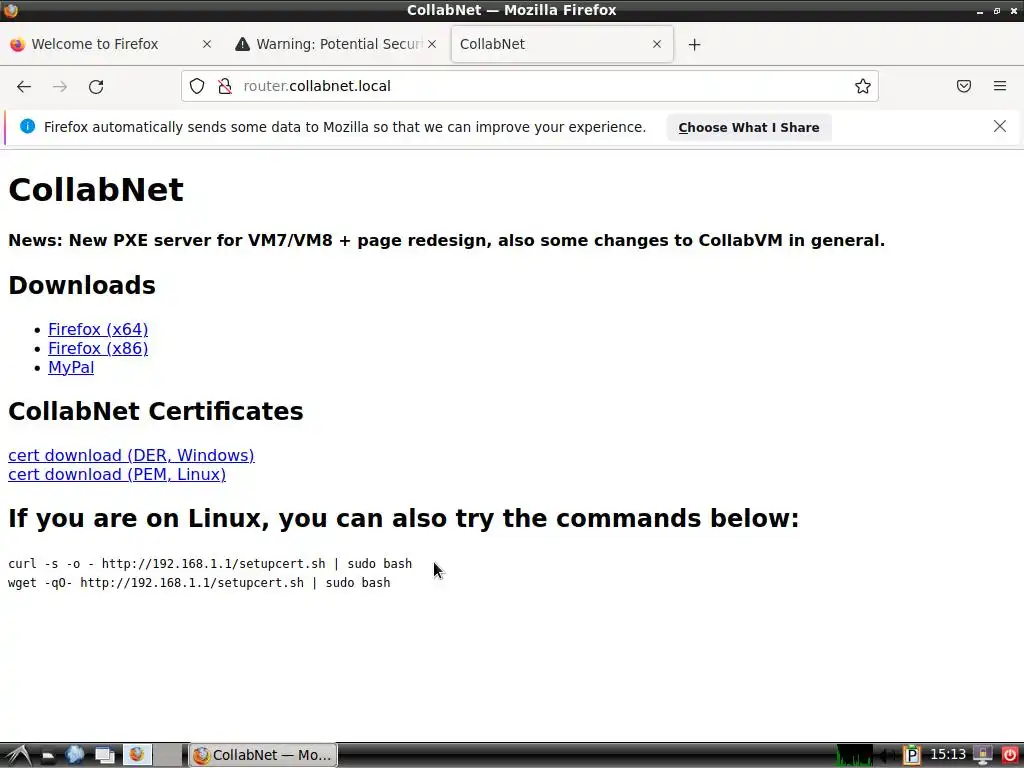Click the red power logout icon

tap(1010, 756)
